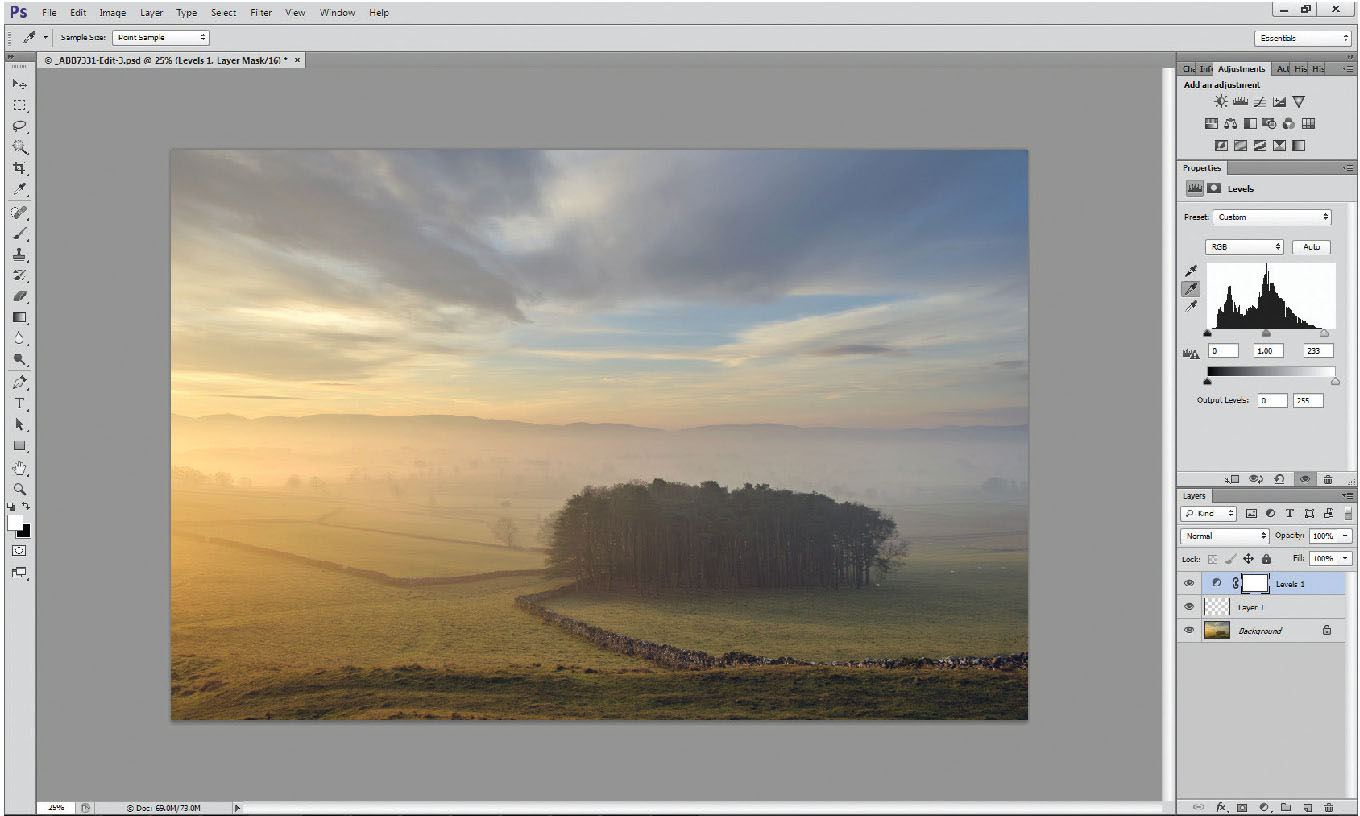Viewport: 1360px width, 816px height.
Task: Toggle lock position in Layers panel
Action: coord(1248,559)
